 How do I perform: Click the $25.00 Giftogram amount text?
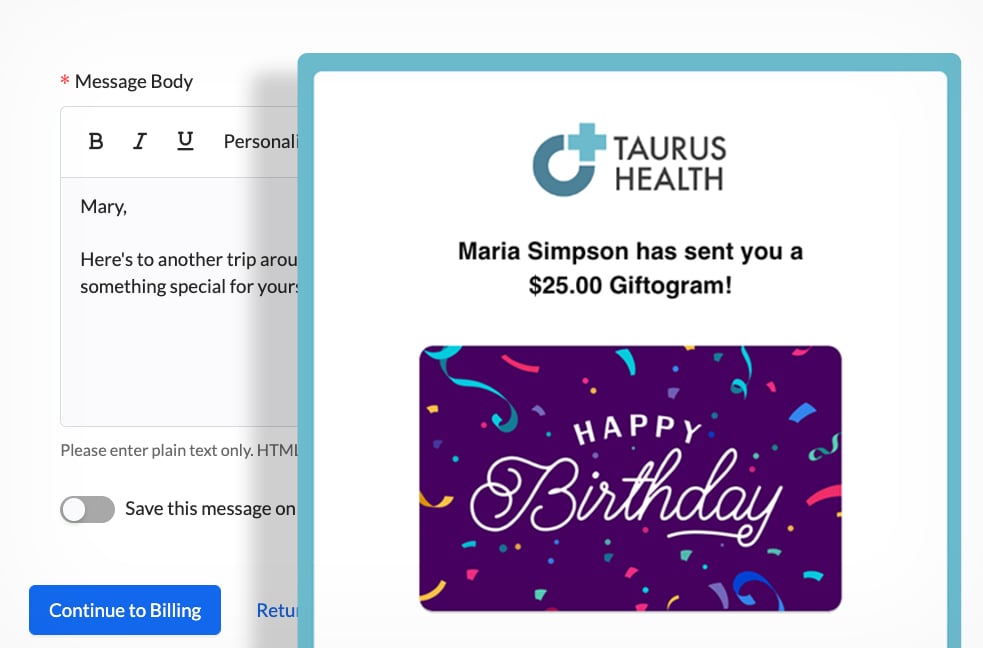630,286
